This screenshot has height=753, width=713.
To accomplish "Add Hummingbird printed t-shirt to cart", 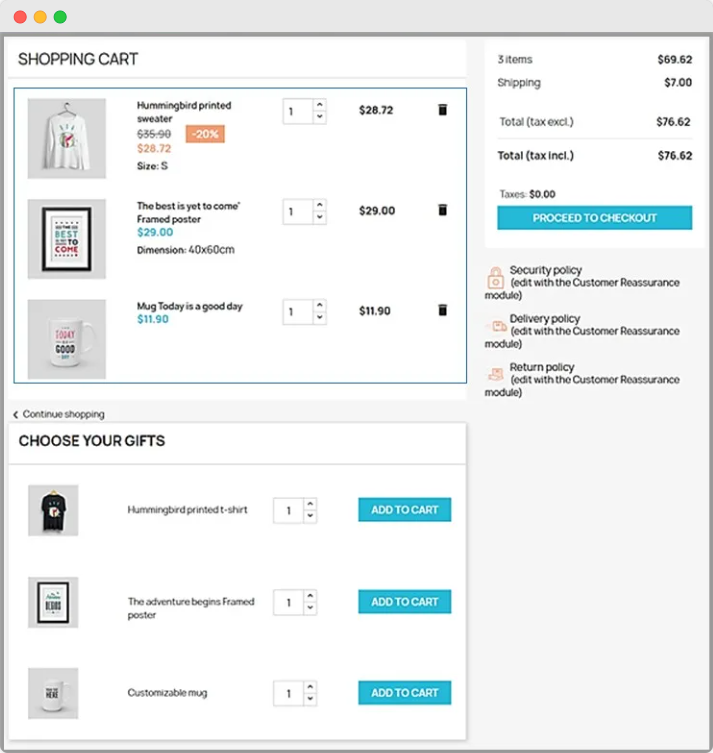I will tap(405, 510).
